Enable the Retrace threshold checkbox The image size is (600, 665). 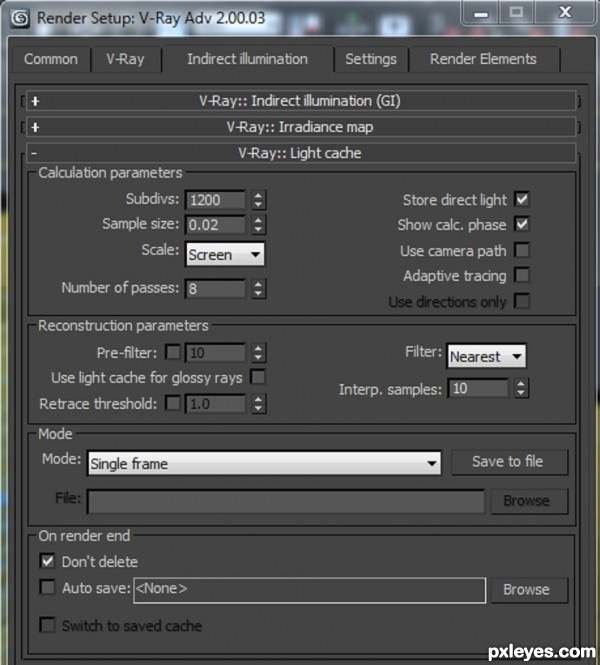pos(173,403)
